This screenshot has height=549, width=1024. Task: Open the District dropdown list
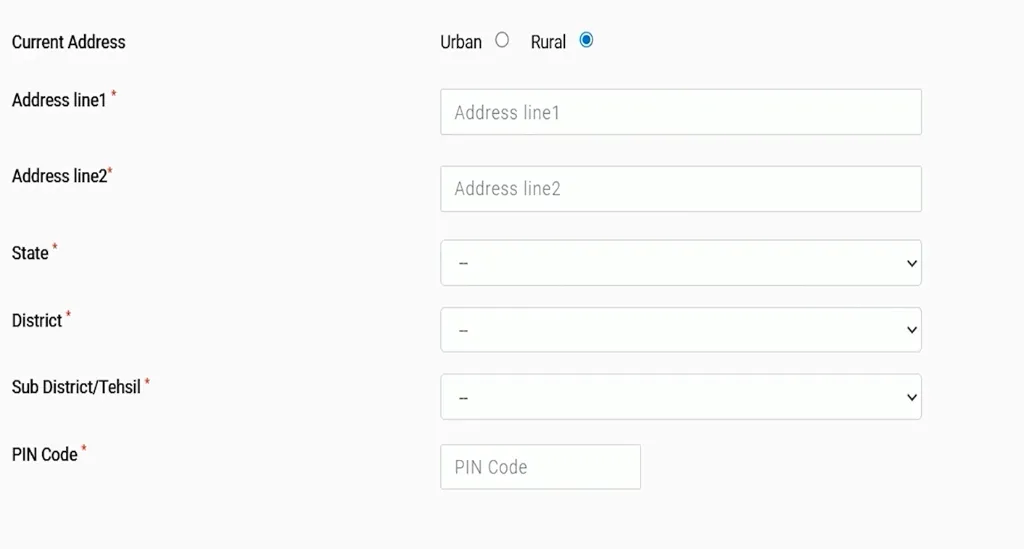click(x=681, y=330)
